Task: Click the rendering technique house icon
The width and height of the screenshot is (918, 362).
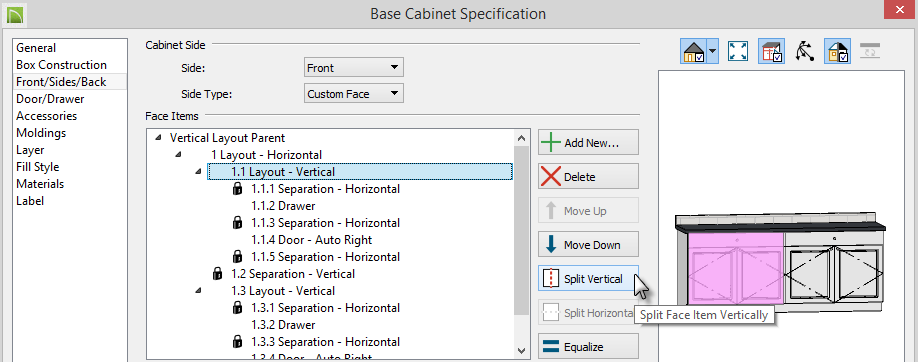Action: click(x=694, y=52)
